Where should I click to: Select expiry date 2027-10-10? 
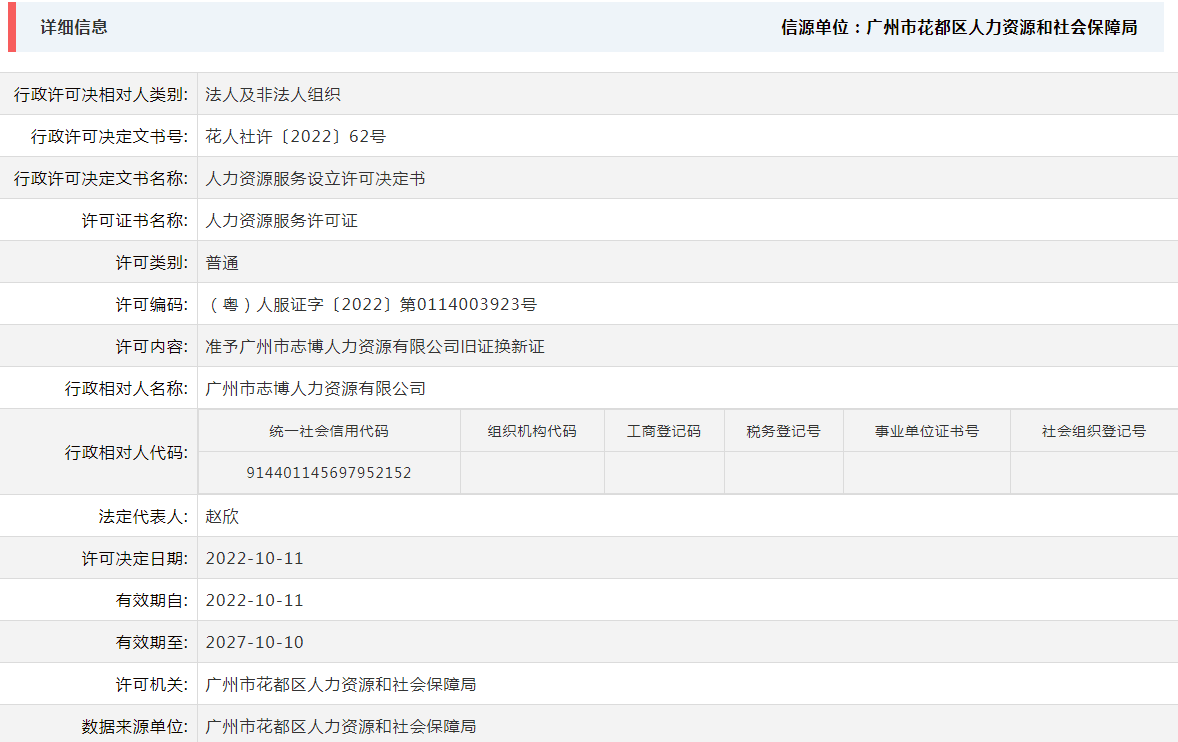(x=254, y=643)
